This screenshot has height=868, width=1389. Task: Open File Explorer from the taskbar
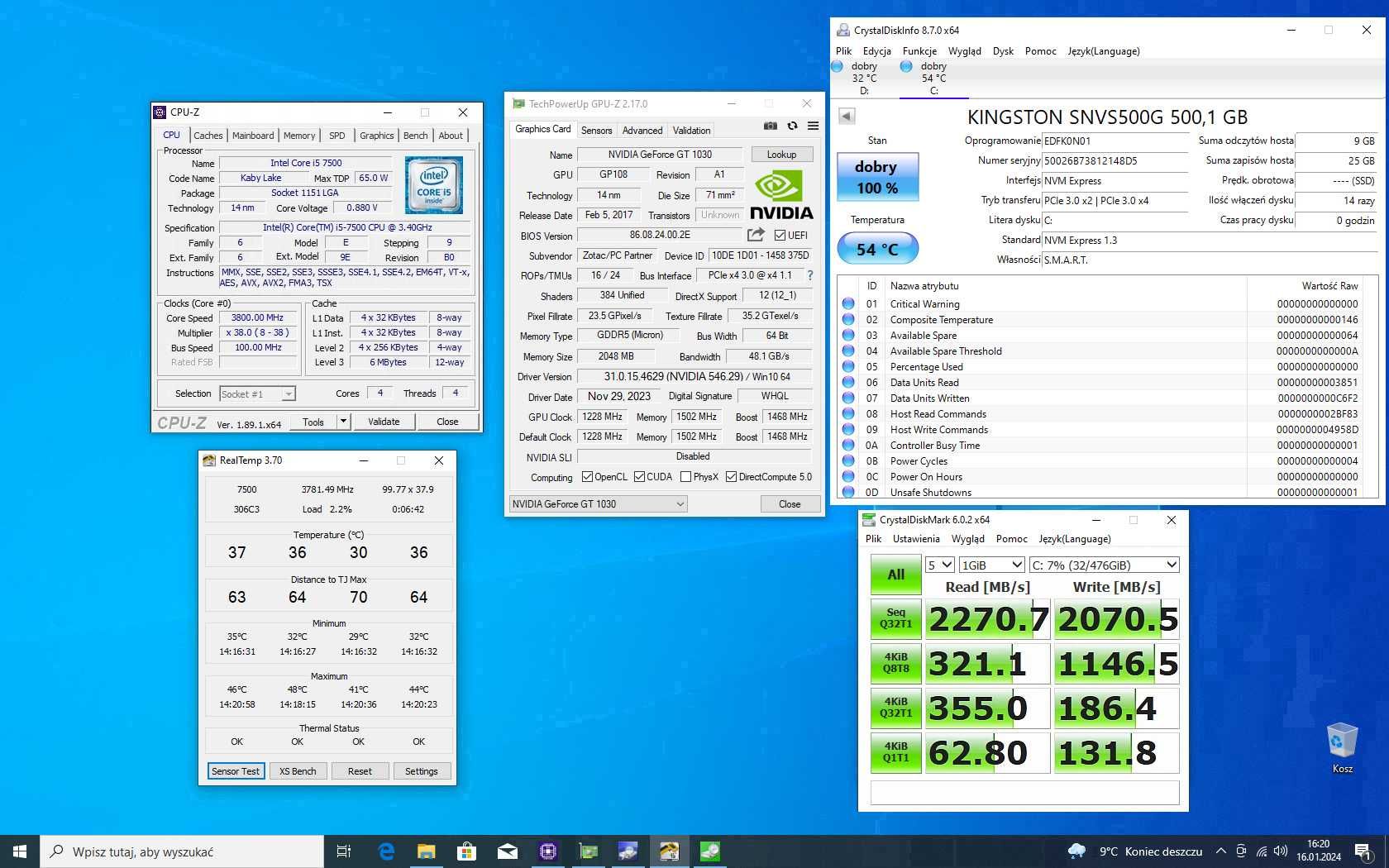[x=426, y=851]
